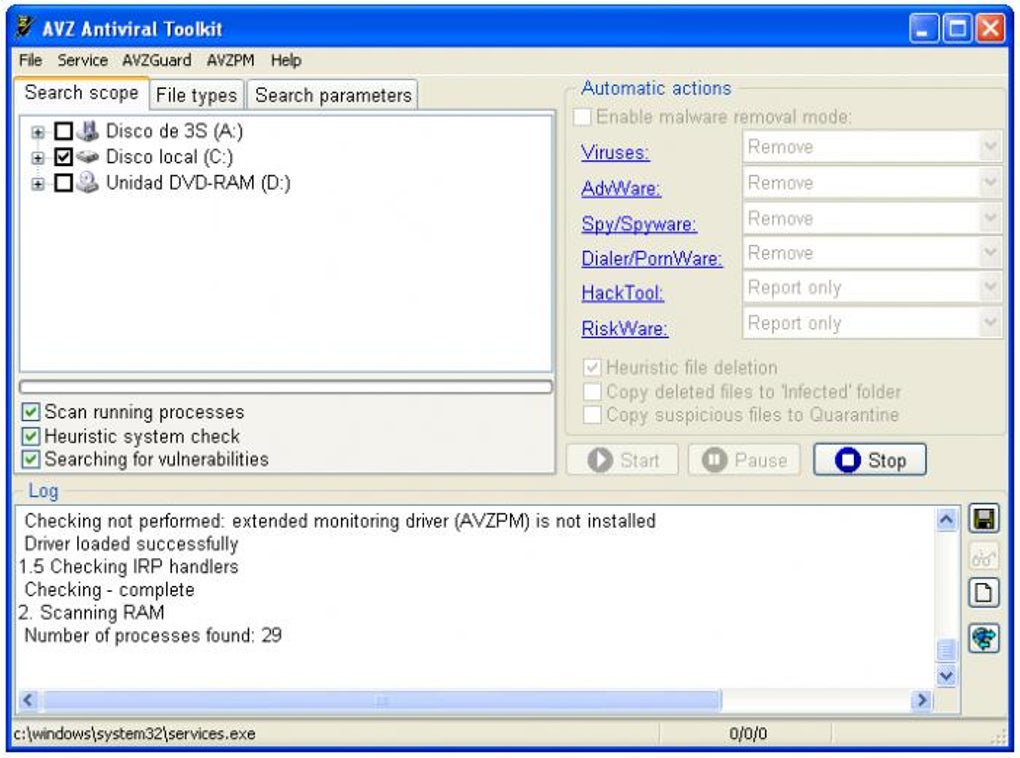Click the Dialer/PornWare link
Image resolution: width=1020 pixels, height=758 pixels.
pyautogui.click(x=652, y=259)
